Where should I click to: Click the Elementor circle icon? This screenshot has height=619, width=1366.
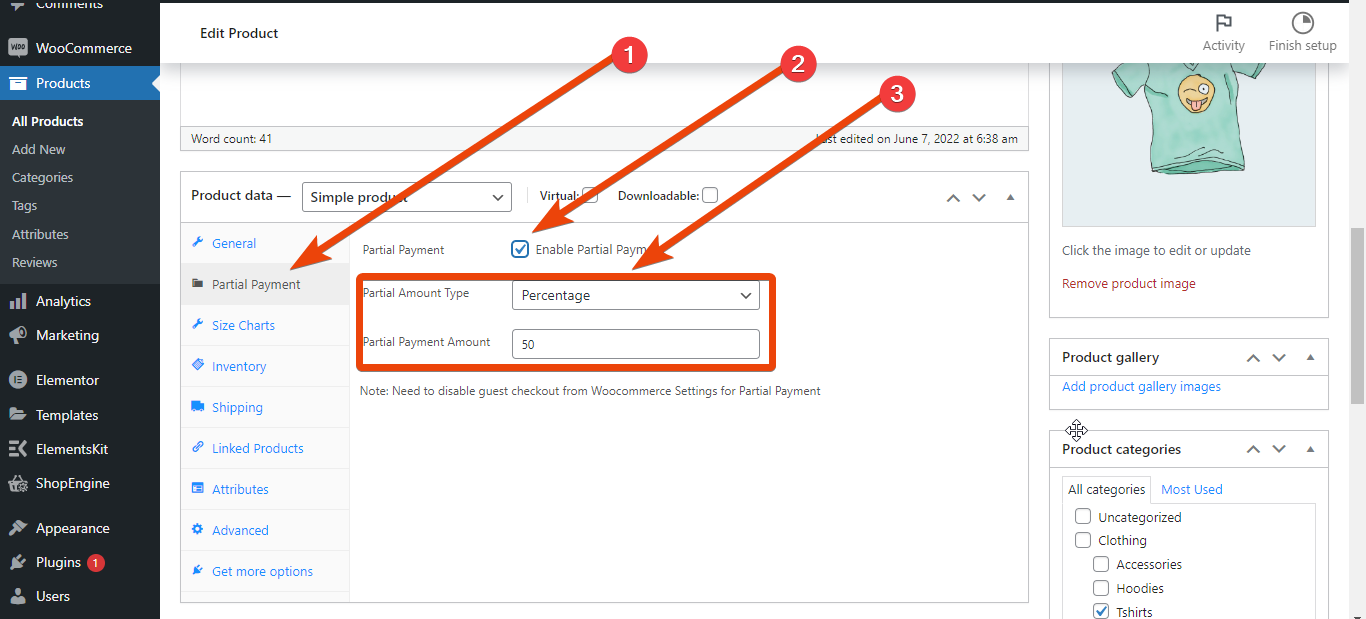tap(17, 380)
